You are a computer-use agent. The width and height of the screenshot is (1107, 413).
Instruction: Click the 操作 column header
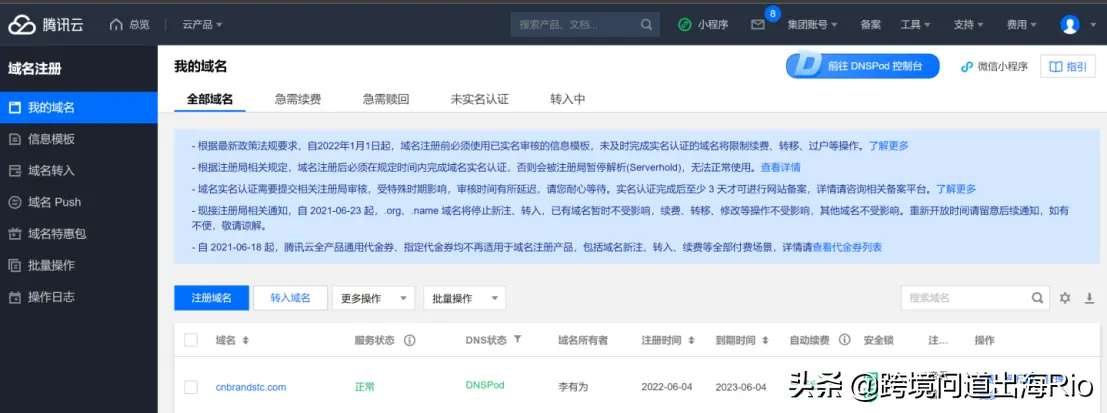coord(985,340)
